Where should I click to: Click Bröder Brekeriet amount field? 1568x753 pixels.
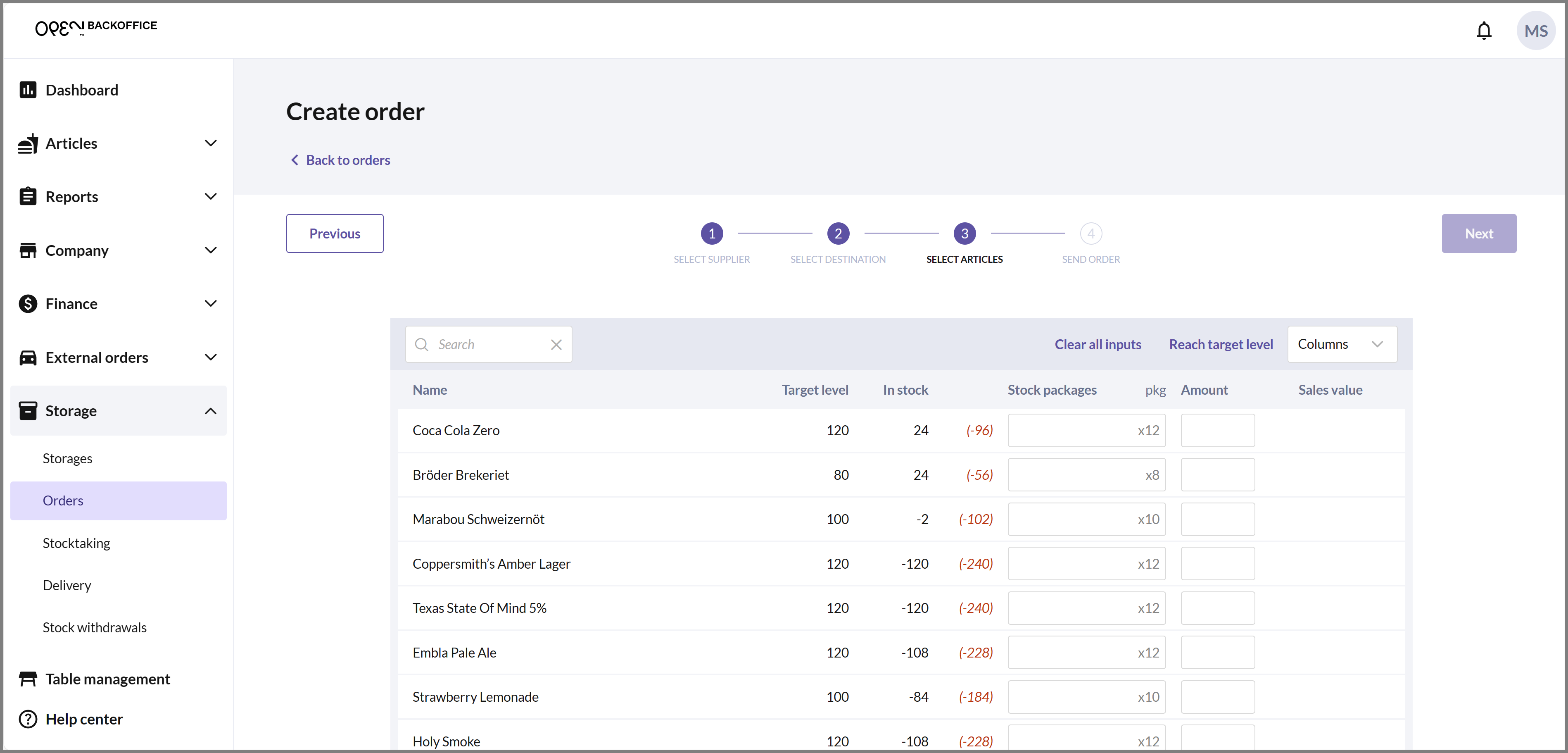click(x=1217, y=474)
